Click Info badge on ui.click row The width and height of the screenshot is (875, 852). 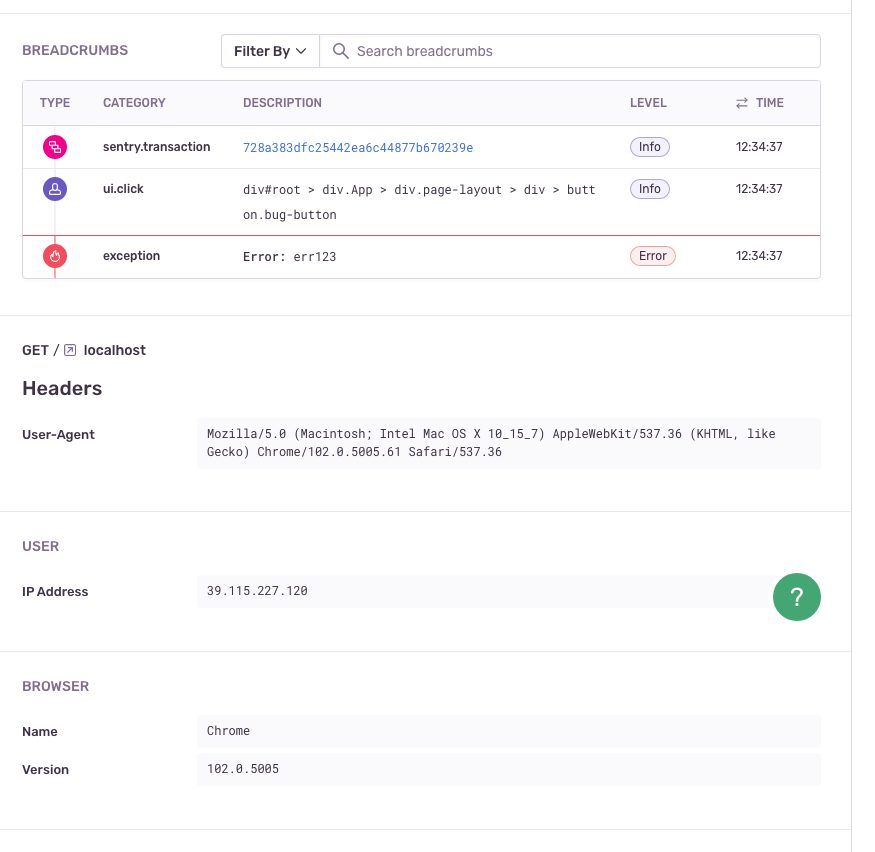pyautogui.click(x=649, y=189)
